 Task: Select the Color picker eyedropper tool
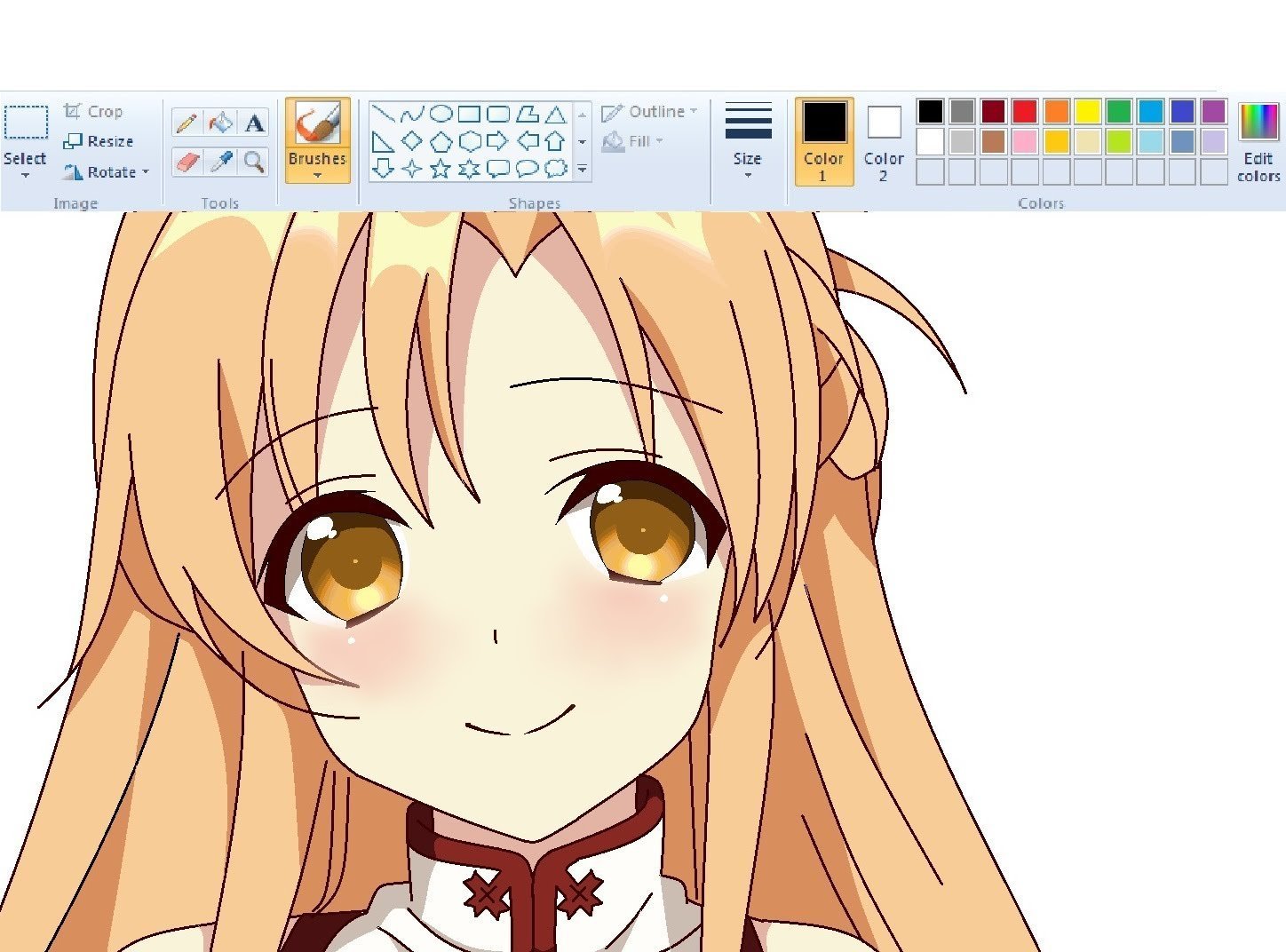point(220,161)
